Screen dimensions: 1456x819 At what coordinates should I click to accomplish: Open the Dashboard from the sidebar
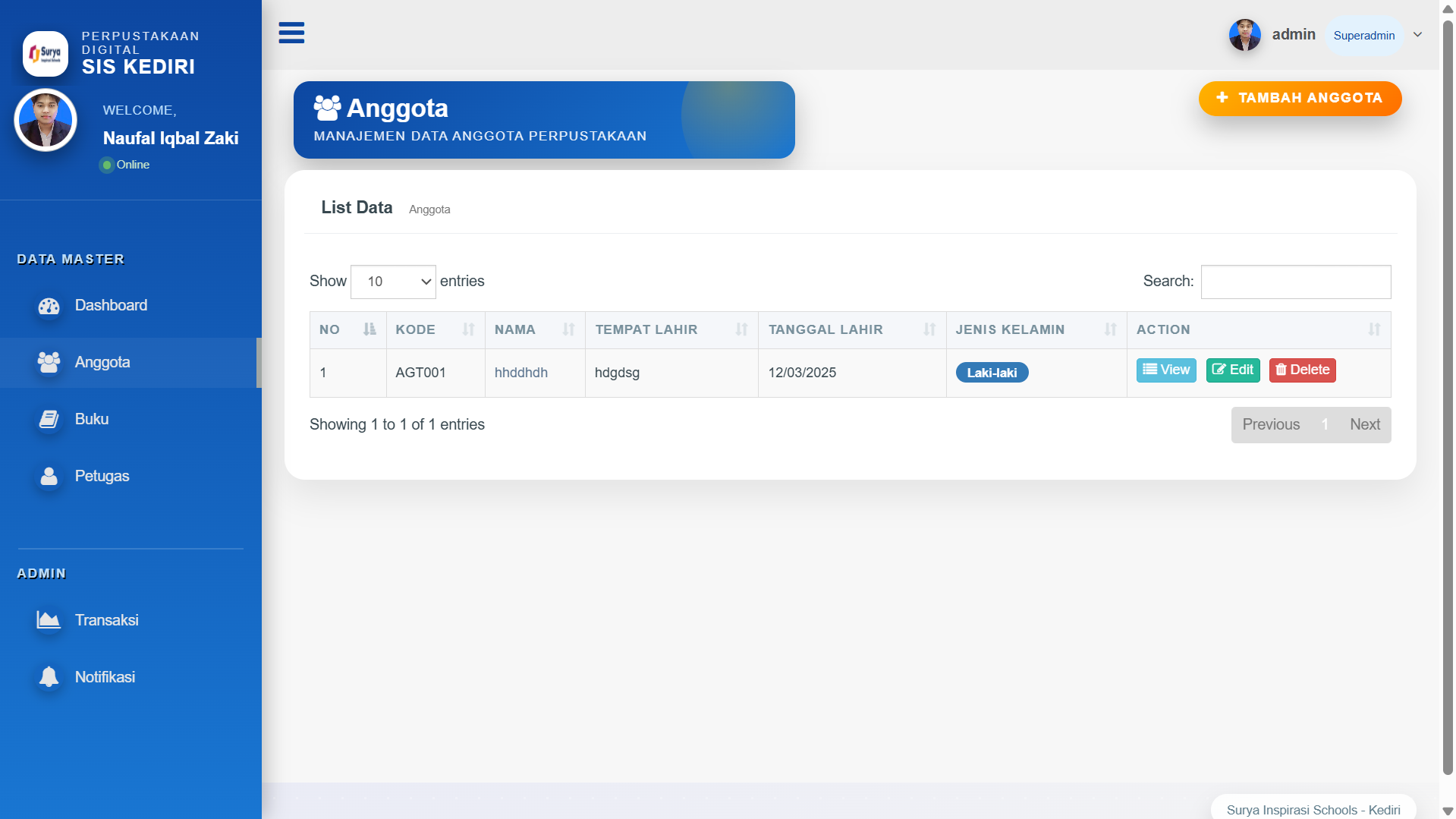49,305
